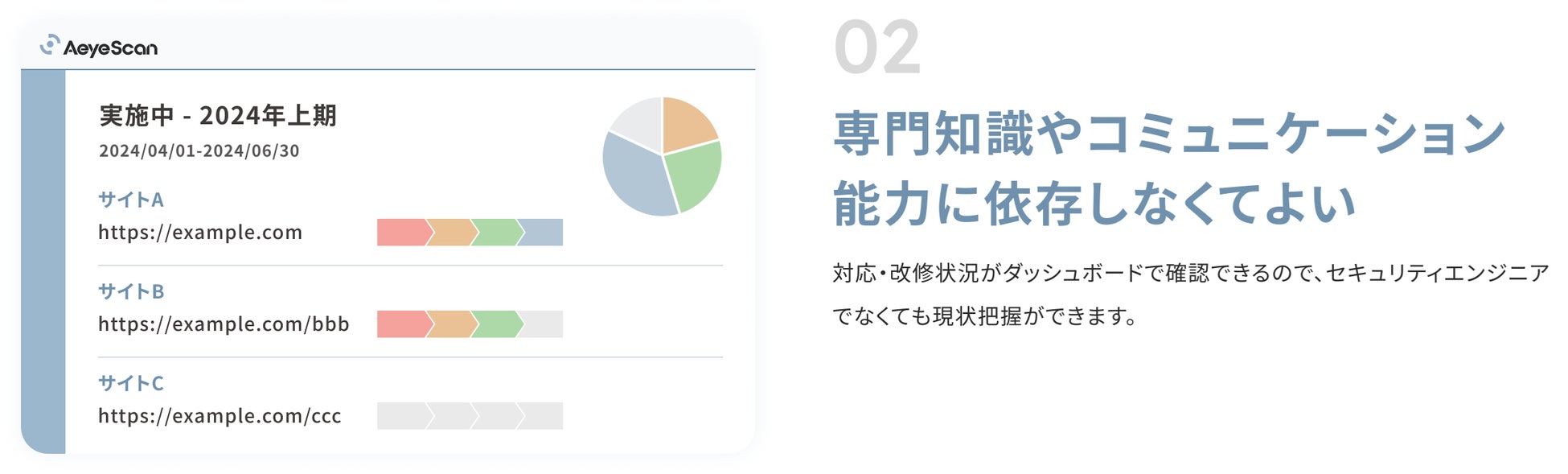Screen dimensions: 1568x474
Task: Click the red progress step for サイトA
Action: pyautogui.click(x=402, y=233)
